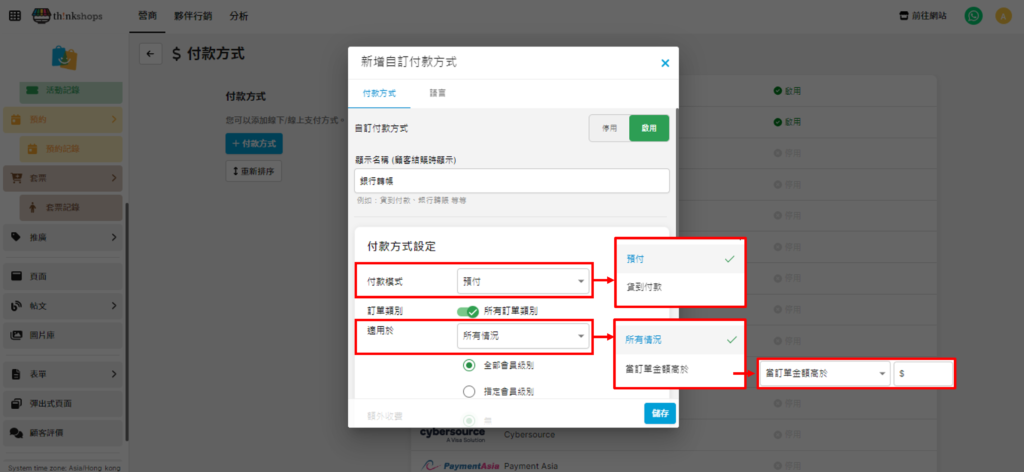Click the 顯示名稱 text field
The height and width of the screenshot is (472, 1024).
click(511, 181)
